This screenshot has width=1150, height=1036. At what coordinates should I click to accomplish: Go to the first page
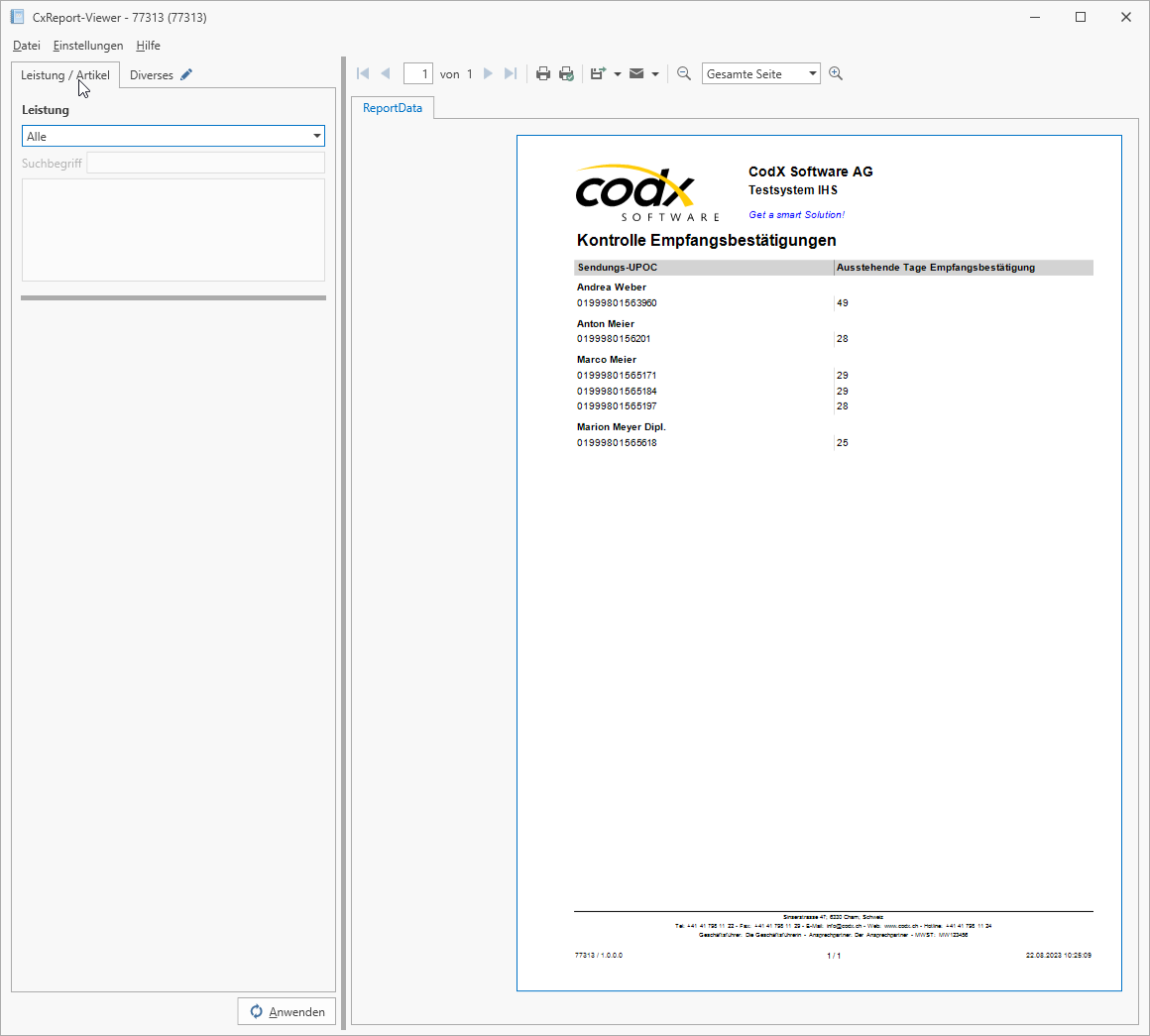(363, 72)
